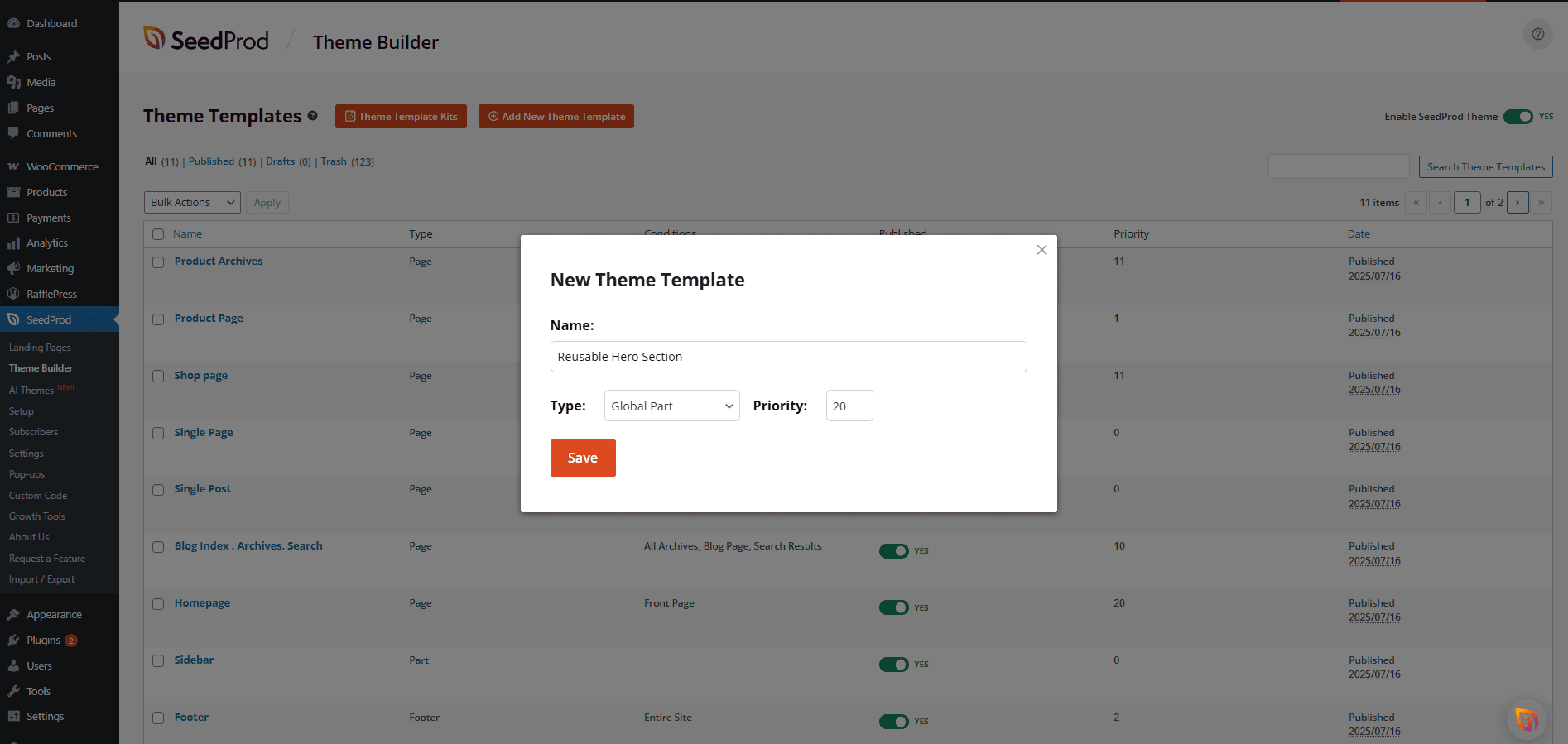Screen dimensions: 1568x744
Task: Click the Users icon
Action: click(x=13, y=665)
